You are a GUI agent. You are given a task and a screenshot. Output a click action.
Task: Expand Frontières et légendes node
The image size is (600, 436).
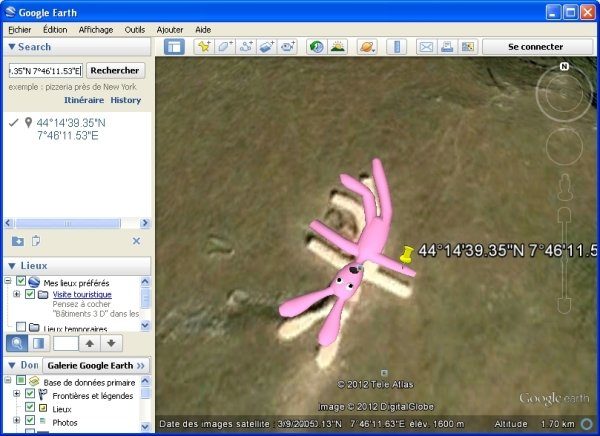[x=16, y=394]
